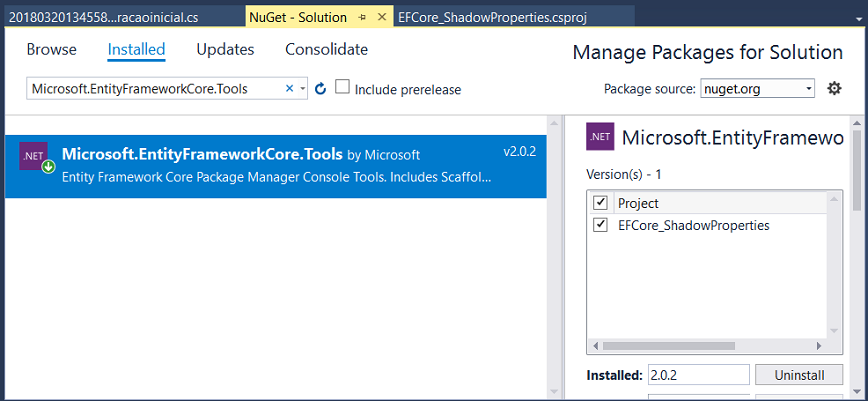The image size is (868, 401).
Task: Click the package description text in list
Action: [x=276, y=178]
